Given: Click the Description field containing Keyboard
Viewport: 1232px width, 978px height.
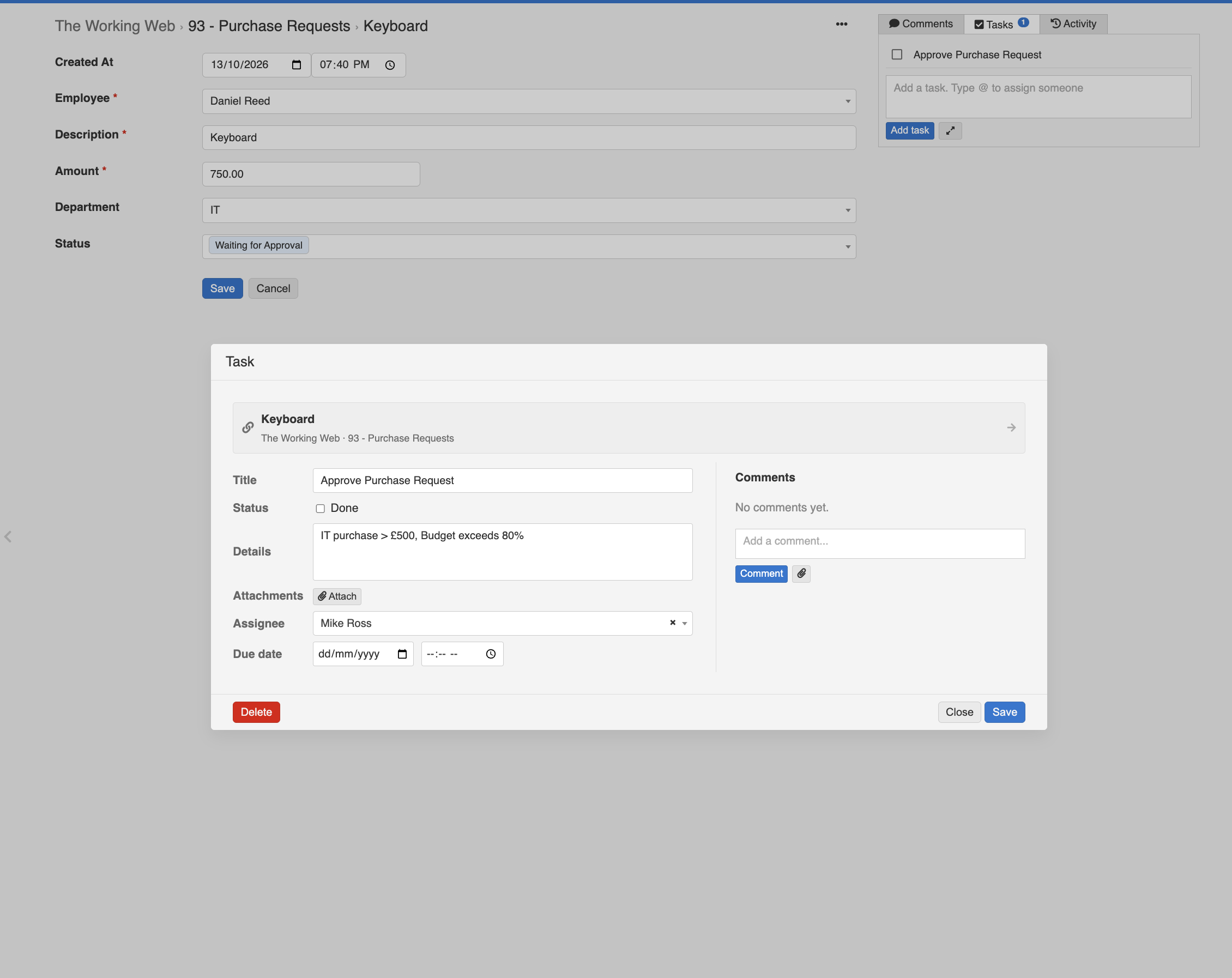Looking at the screenshot, I should [529, 138].
